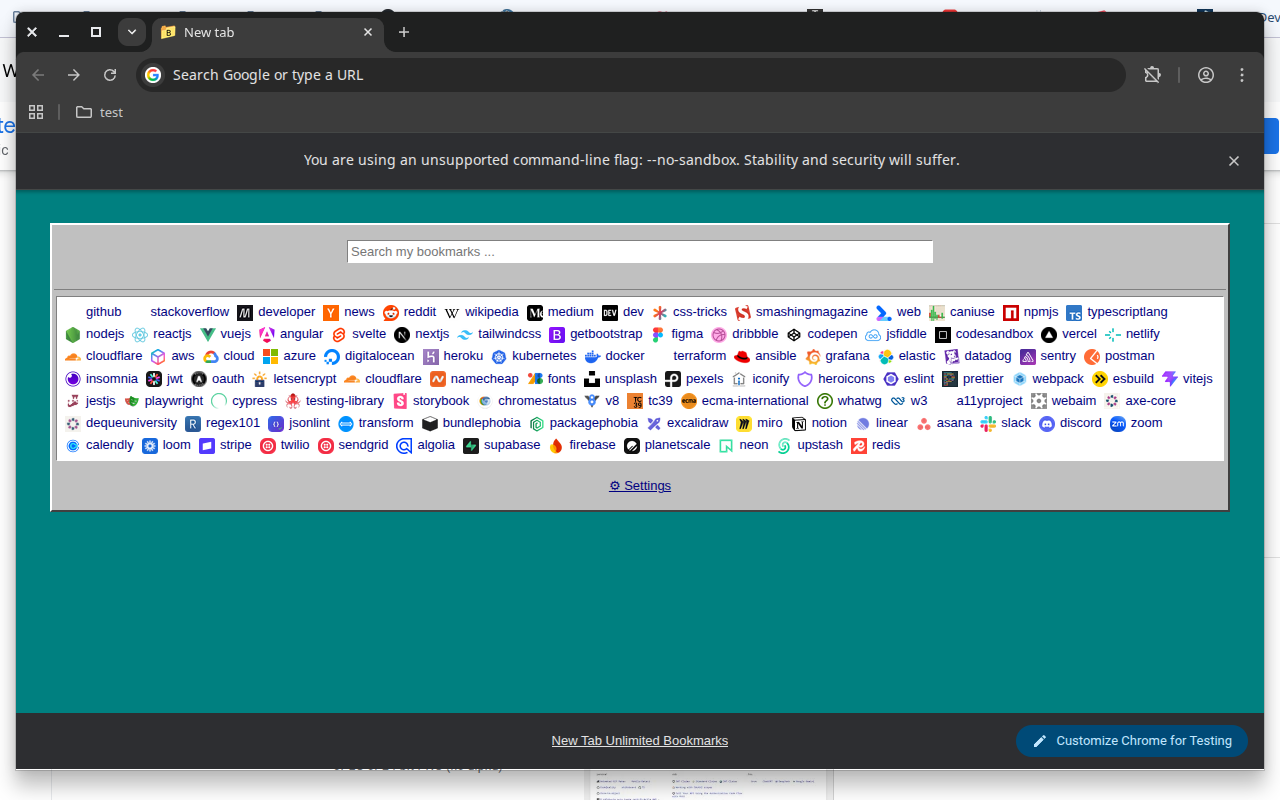Open the Settings link
1280x800 pixels.
[x=640, y=486]
